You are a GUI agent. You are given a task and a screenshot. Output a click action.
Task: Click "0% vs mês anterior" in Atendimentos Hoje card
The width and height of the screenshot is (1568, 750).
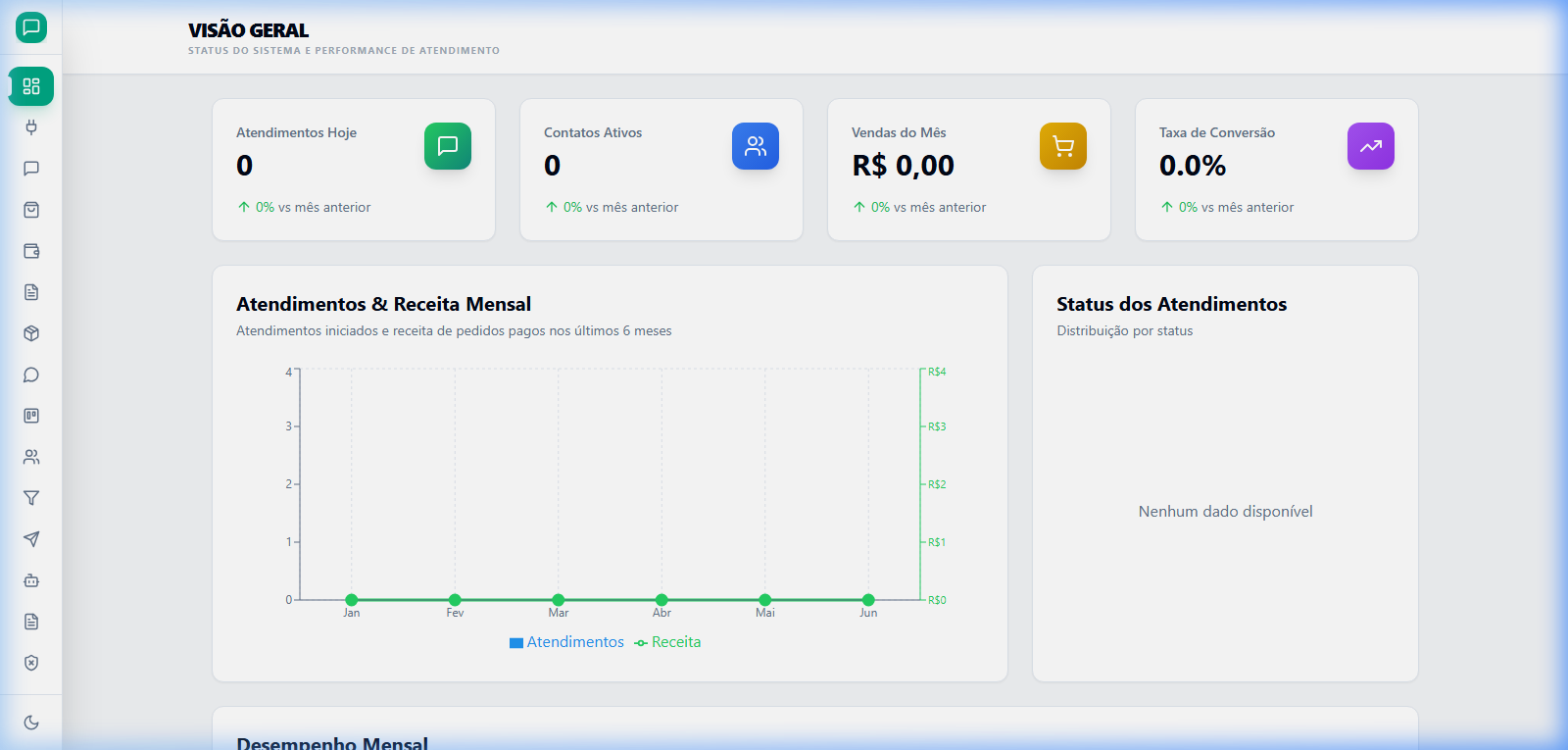tap(314, 207)
